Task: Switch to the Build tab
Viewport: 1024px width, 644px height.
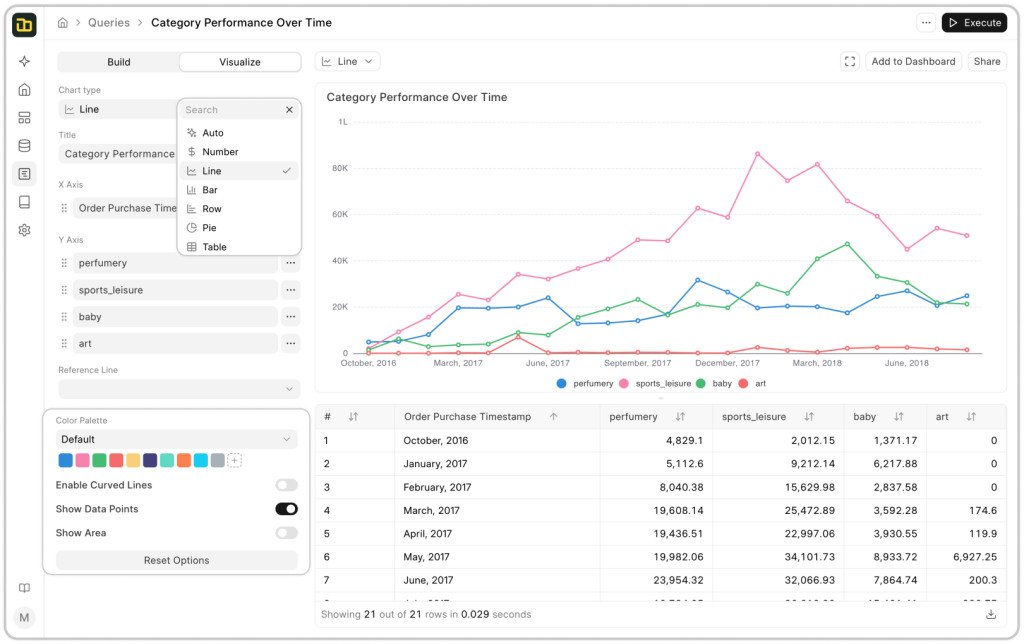Action: click(x=119, y=62)
